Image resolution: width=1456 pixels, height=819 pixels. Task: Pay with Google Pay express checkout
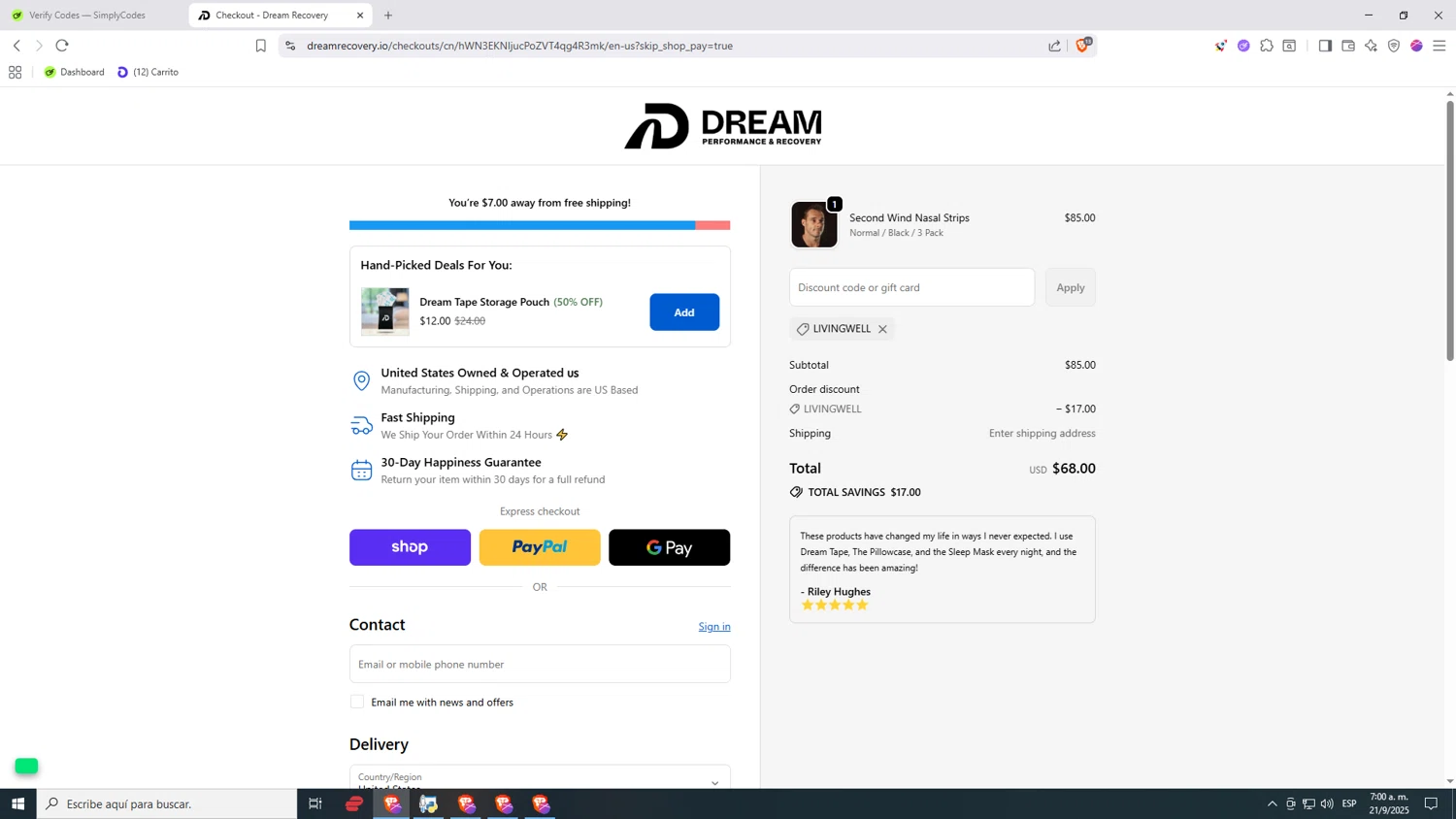(x=669, y=547)
